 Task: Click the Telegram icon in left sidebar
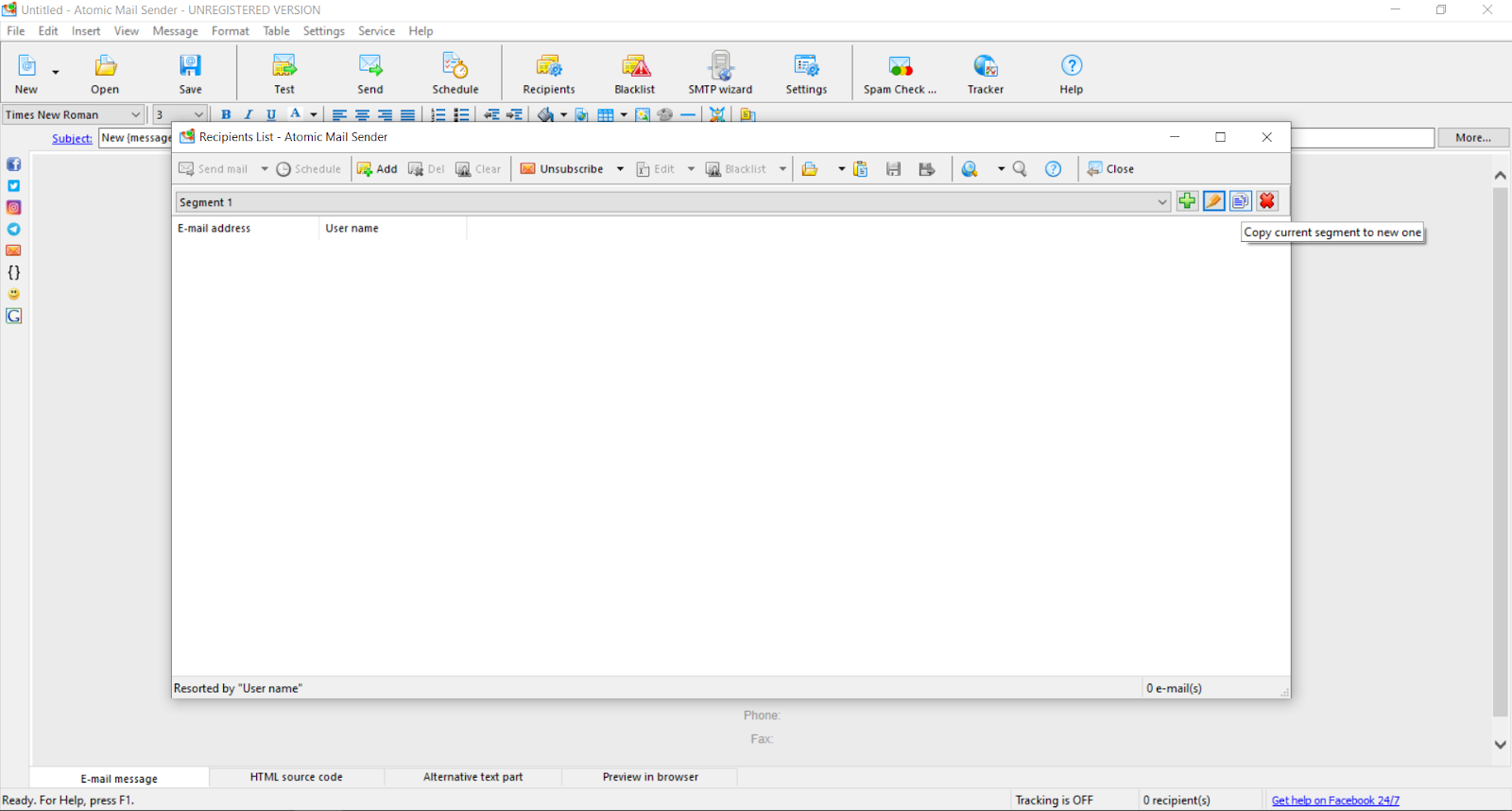coord(14,229)
